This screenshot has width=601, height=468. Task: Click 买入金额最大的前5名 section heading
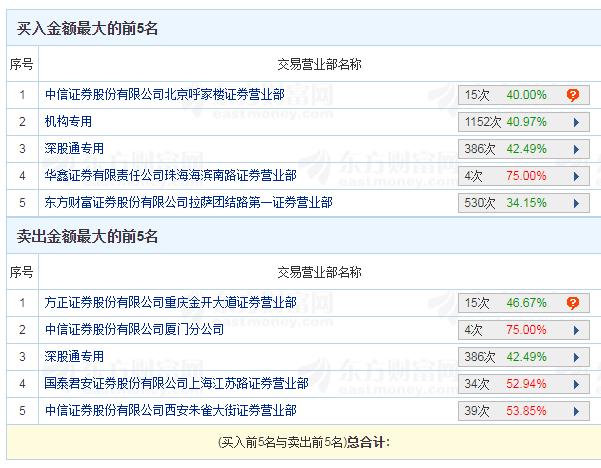tap(87, 28)
